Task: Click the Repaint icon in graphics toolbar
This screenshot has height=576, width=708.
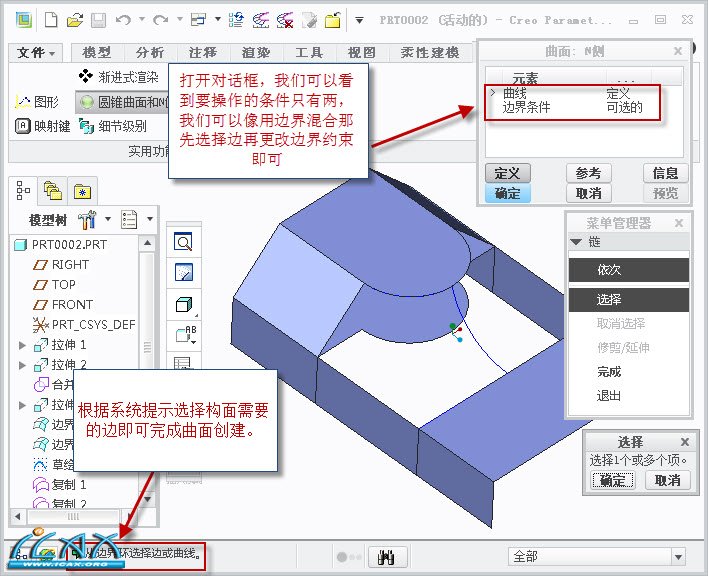Action: point(183,273)
